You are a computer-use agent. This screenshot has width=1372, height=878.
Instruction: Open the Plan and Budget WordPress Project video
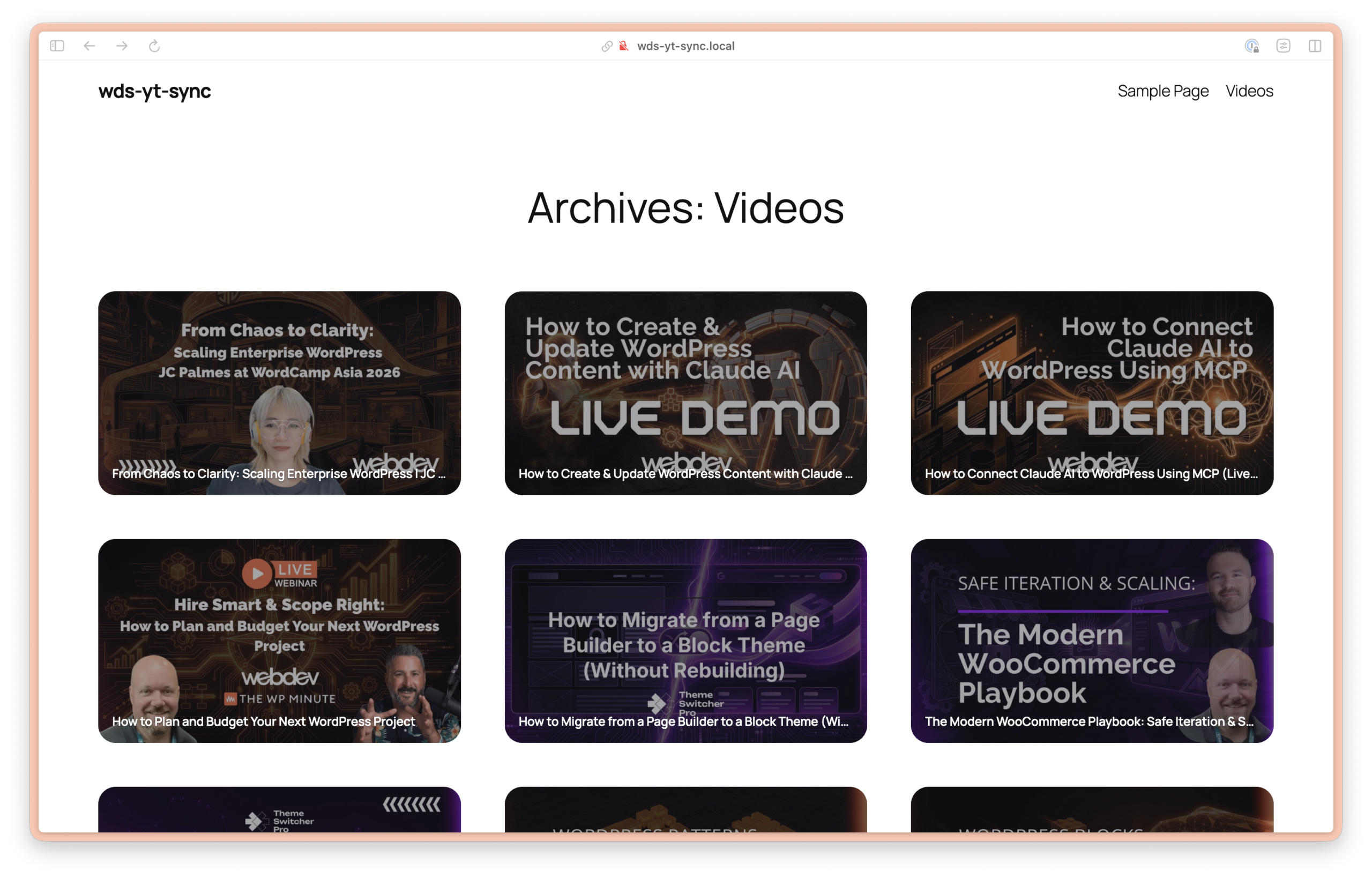(279, 640)
